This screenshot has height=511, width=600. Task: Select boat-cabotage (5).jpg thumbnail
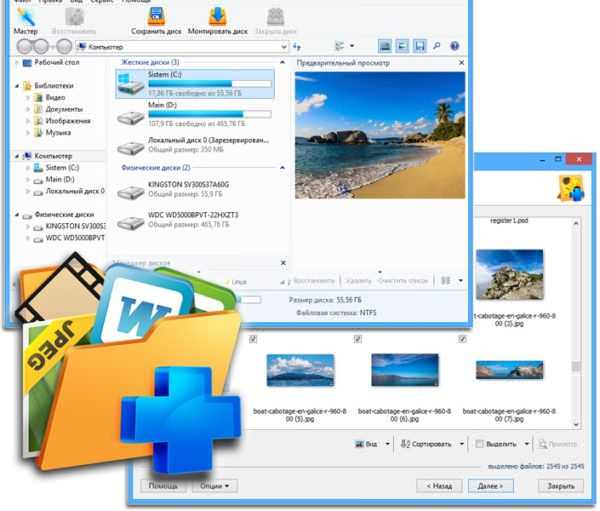300,370
